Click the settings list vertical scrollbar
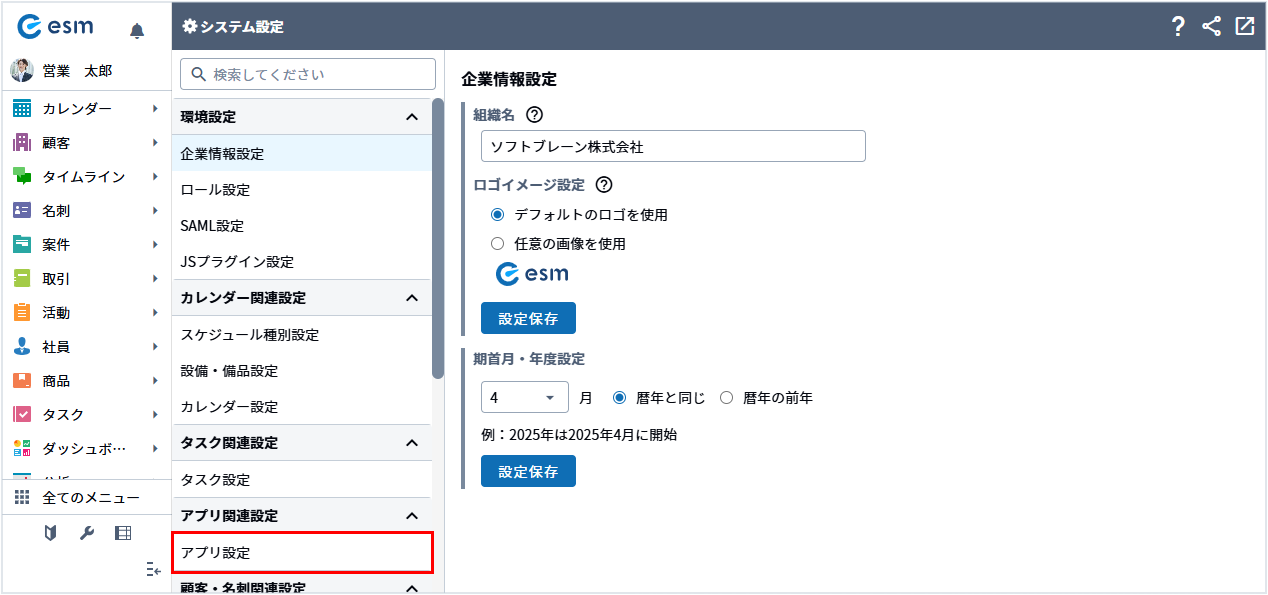 (438, 238)
